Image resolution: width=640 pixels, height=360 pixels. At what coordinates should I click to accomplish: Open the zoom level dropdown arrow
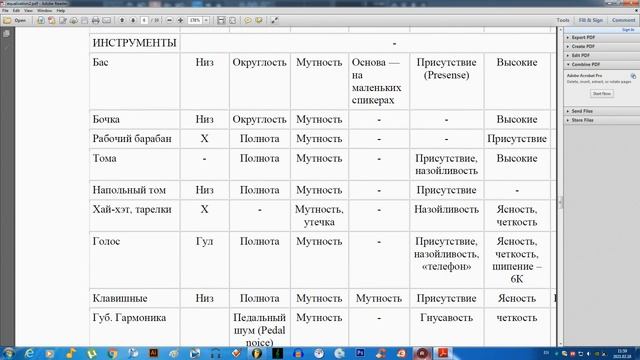(x=206, y=20)
